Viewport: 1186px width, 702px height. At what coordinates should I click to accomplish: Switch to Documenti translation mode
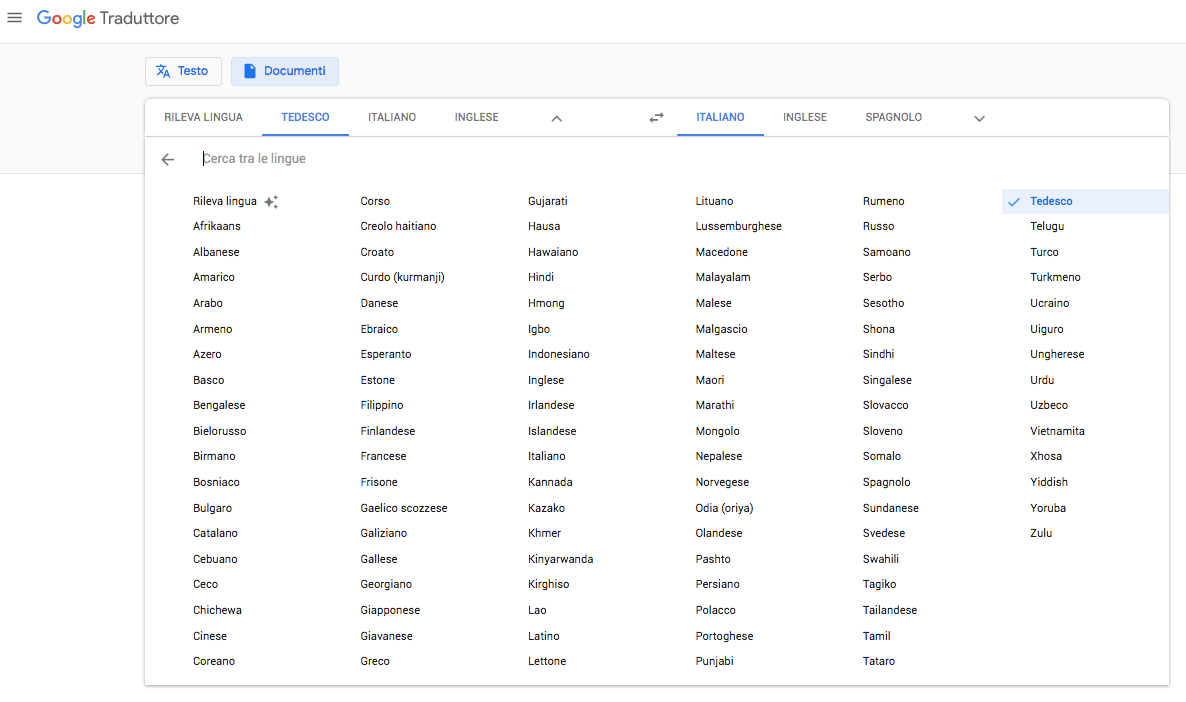(284, 71)
